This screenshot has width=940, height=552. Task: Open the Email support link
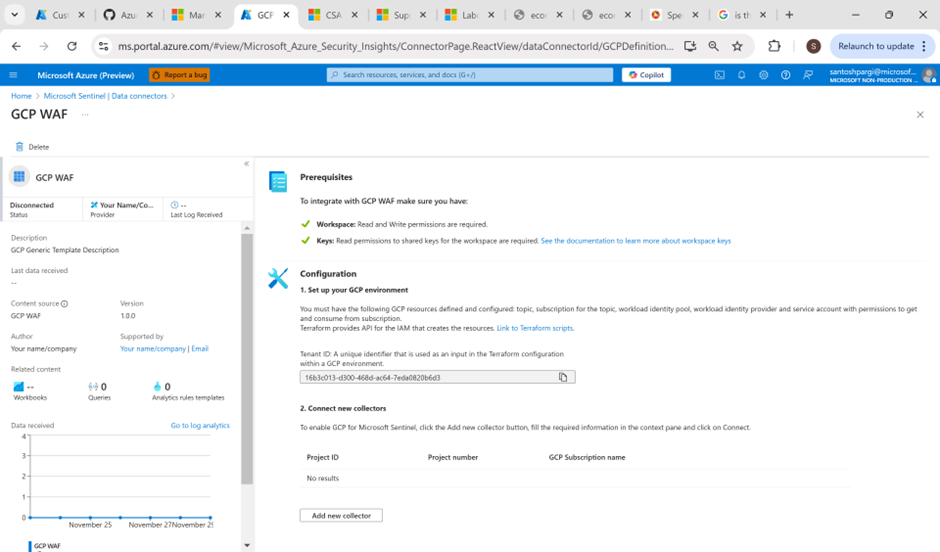coord(200,349)
